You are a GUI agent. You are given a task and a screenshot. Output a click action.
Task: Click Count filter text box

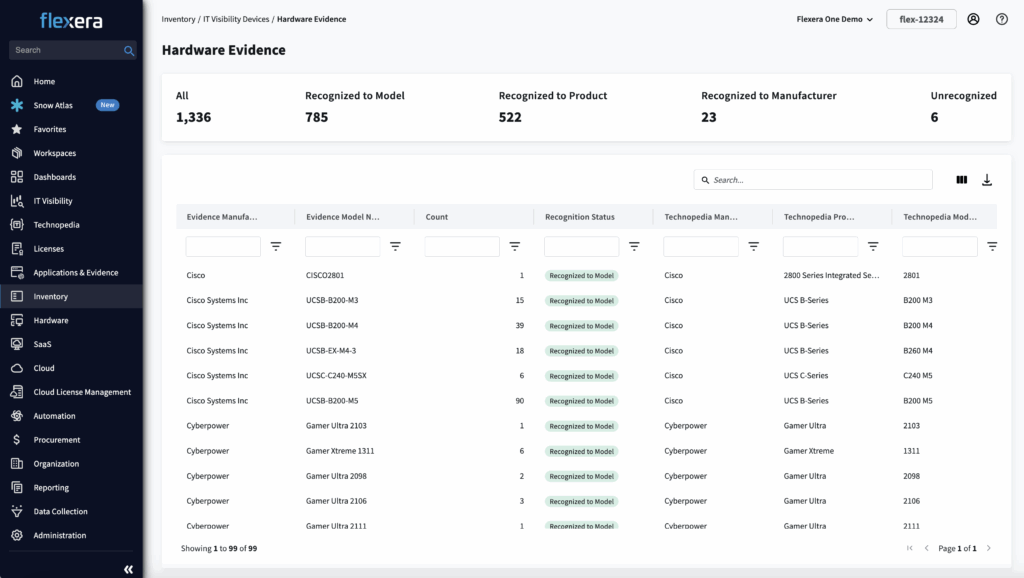(462, 246)
